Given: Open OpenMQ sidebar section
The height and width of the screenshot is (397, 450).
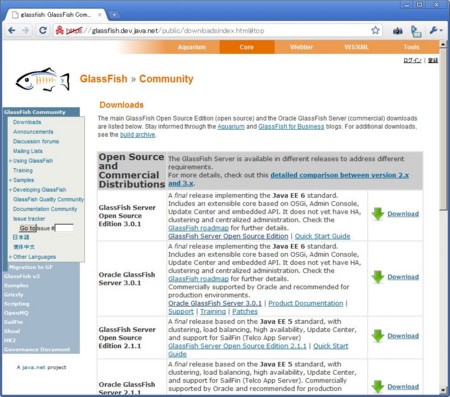Looking at the screenshot, I should (16, 313).
